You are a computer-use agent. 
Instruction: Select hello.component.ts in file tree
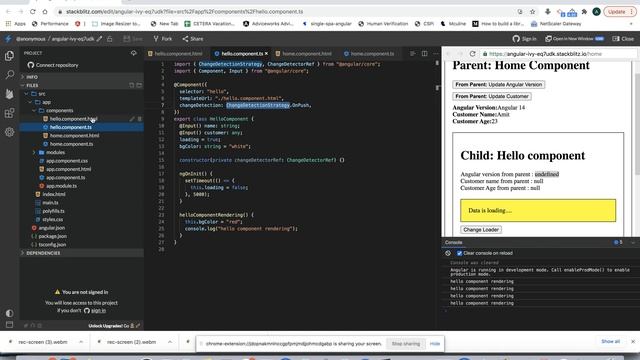click(71, 127)
